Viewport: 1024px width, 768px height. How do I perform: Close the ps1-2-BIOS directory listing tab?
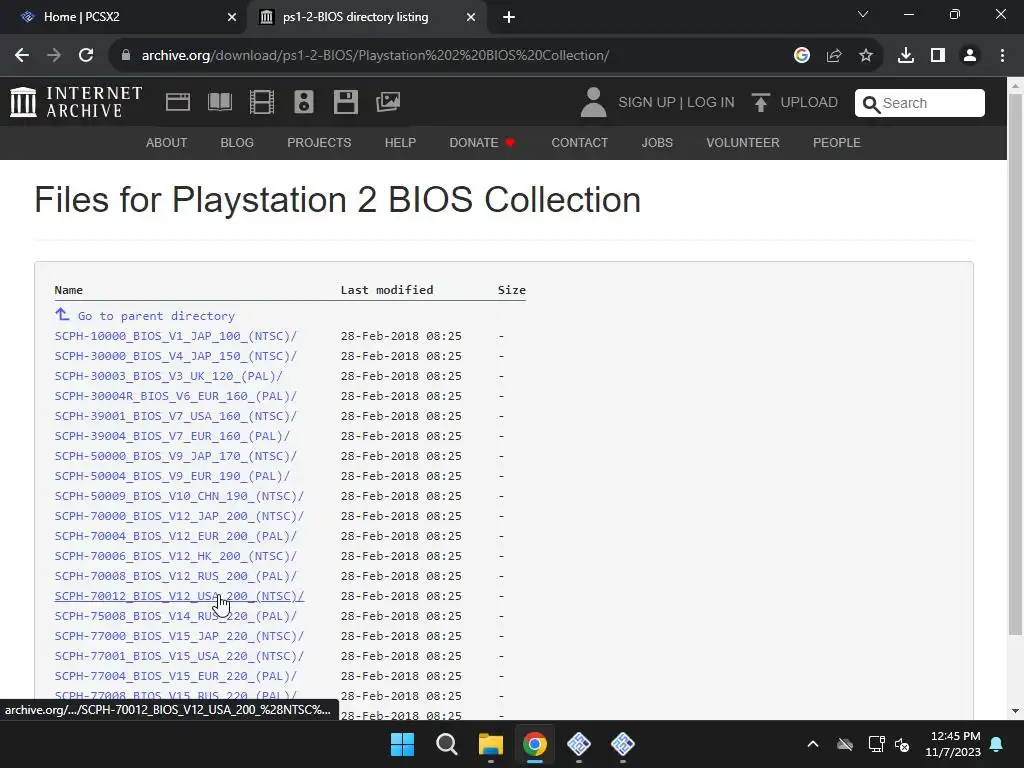point(471,17)
